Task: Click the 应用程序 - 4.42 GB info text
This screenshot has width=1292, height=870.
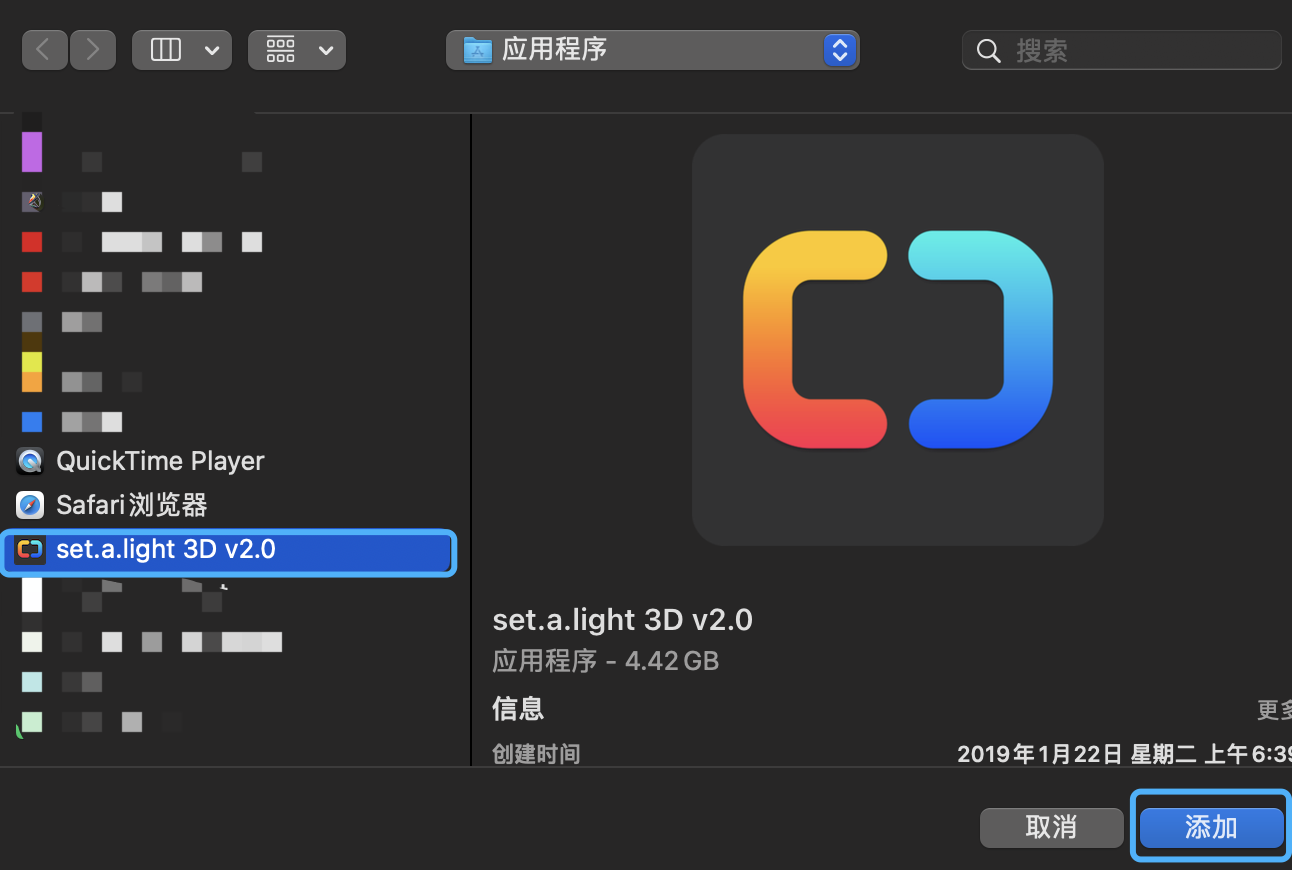Action: 606,661
